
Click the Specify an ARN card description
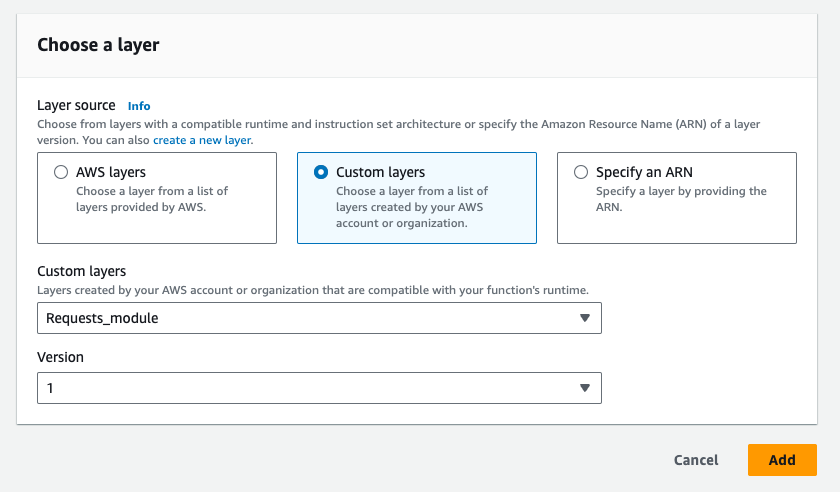pyautogui.click(x=680, y=199)
